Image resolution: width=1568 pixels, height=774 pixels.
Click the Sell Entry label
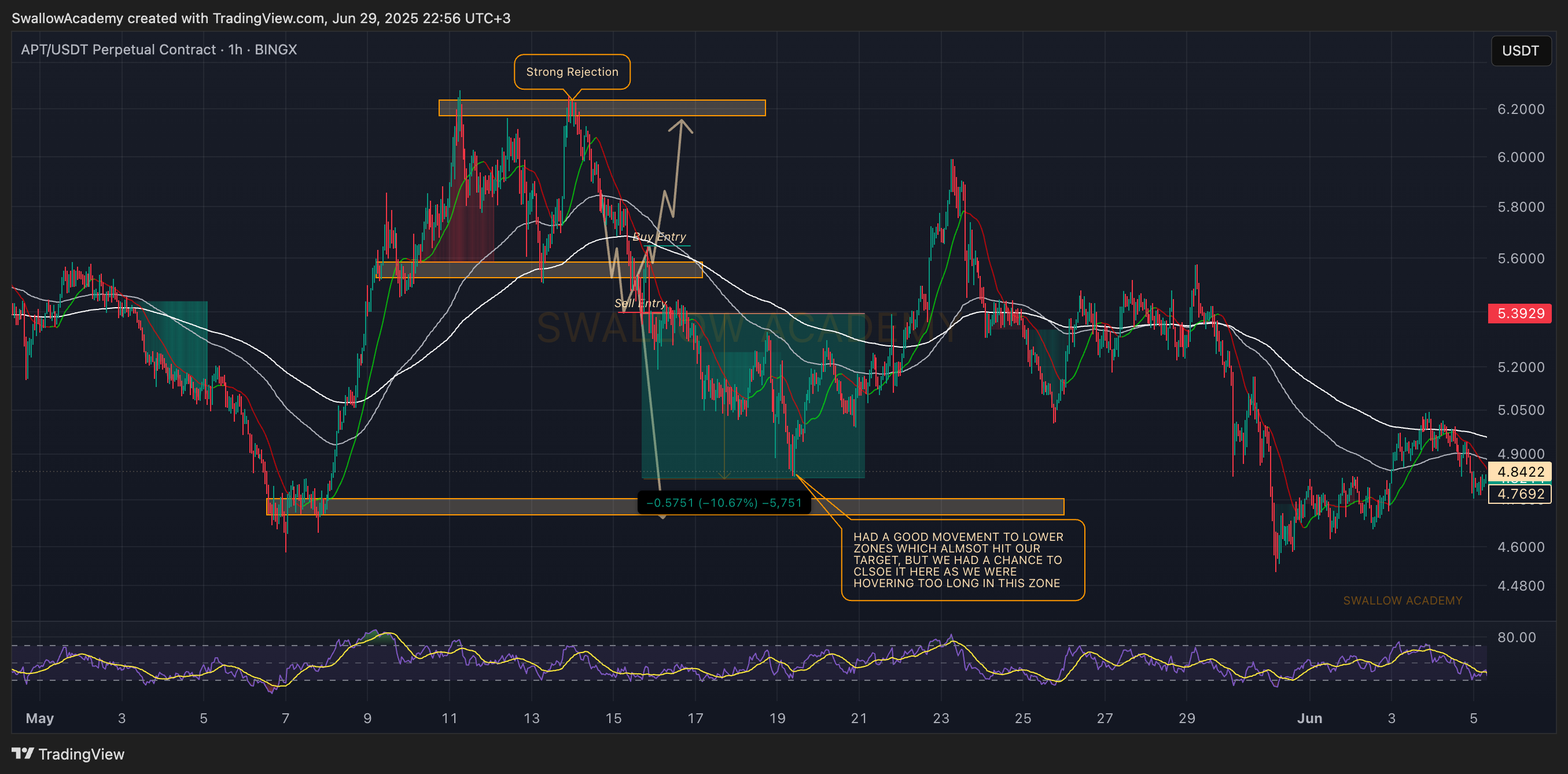(641, 303)
